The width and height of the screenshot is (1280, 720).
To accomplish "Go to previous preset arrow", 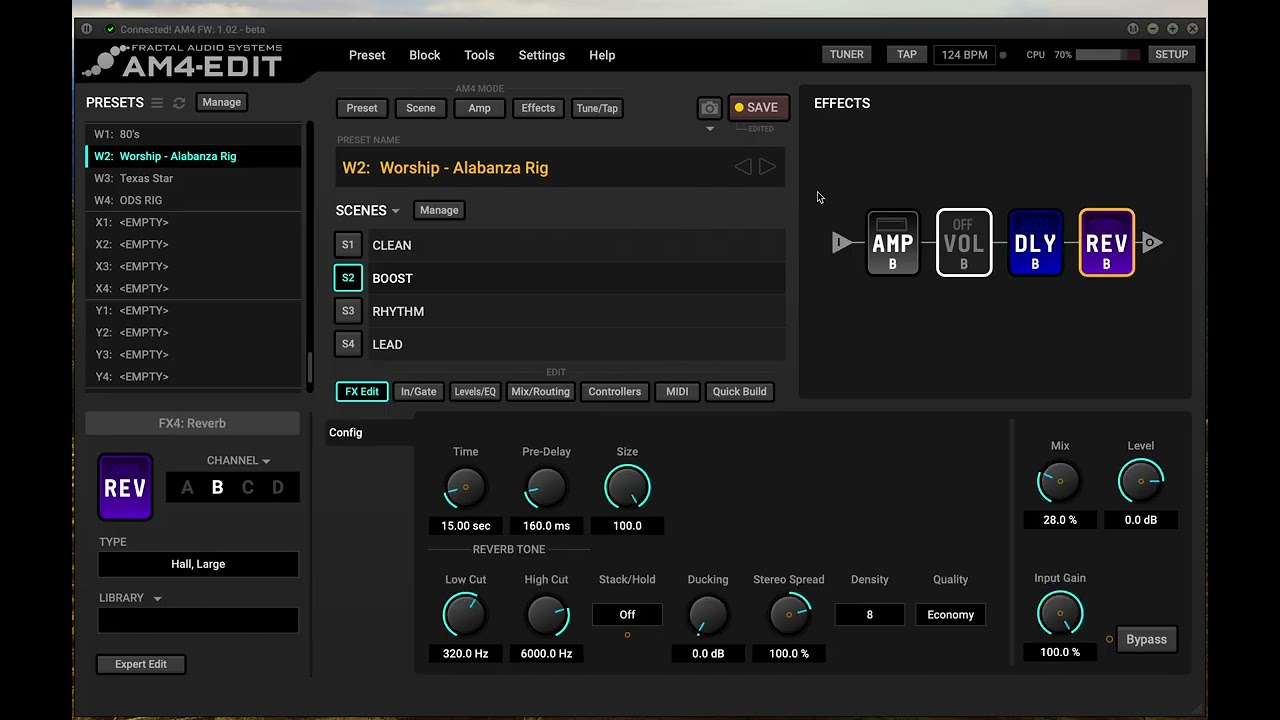I will tap(743, 167).
